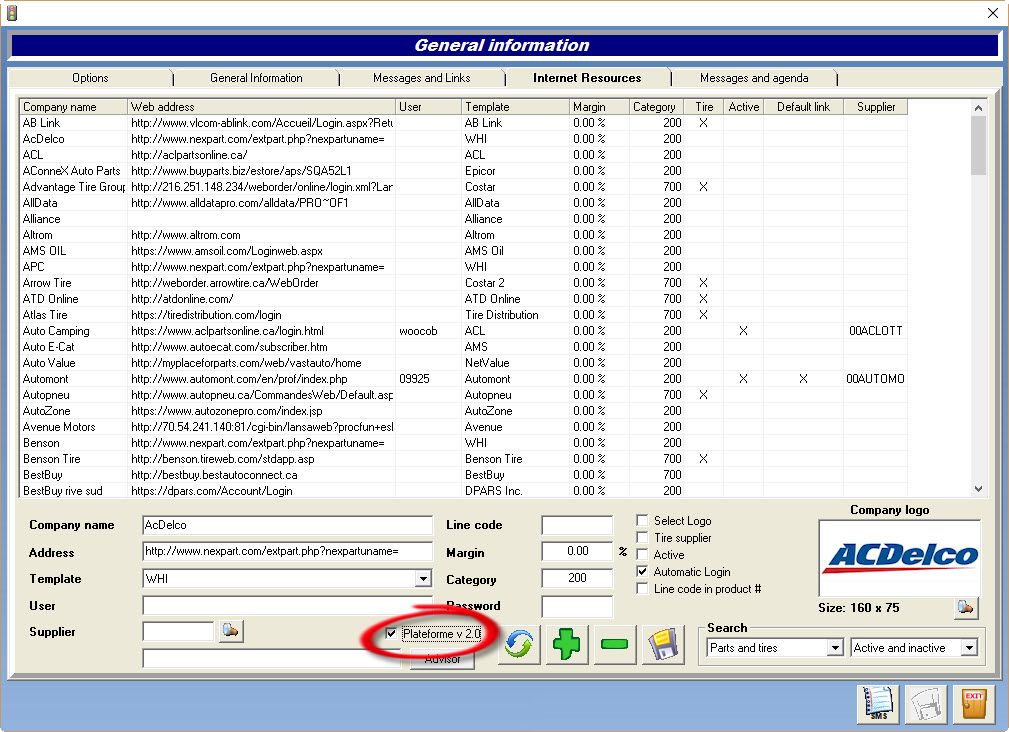Close the General information window

click(993, 13)
